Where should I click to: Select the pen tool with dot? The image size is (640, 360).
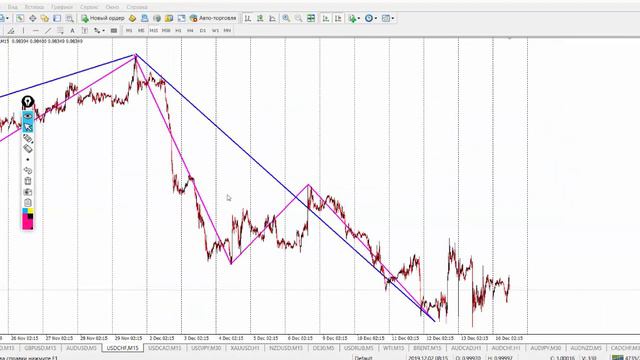point(28,138)
